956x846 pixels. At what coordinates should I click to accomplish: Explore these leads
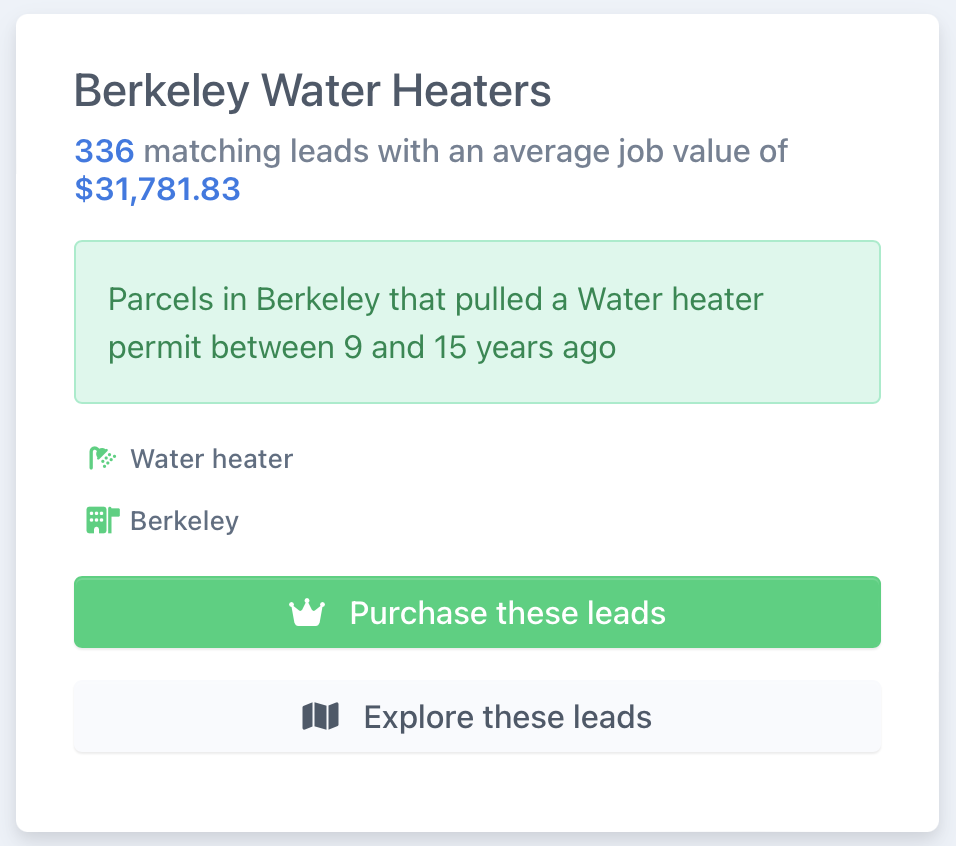click(x=477, y=716)
